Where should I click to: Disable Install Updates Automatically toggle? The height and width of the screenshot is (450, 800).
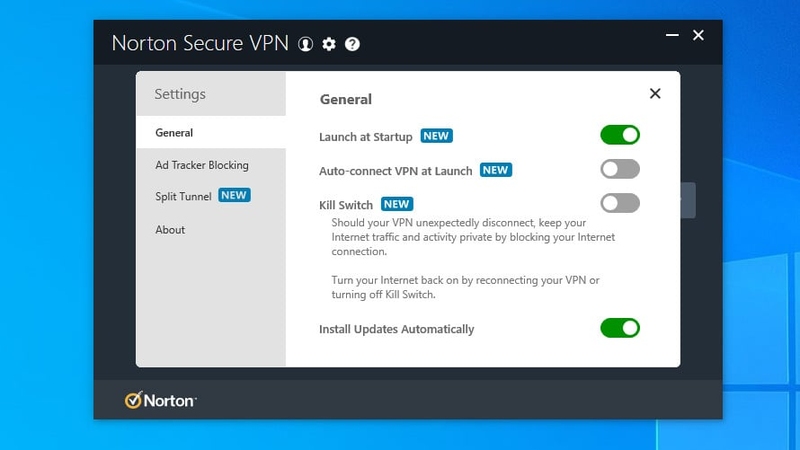click(x=620, y=328)
